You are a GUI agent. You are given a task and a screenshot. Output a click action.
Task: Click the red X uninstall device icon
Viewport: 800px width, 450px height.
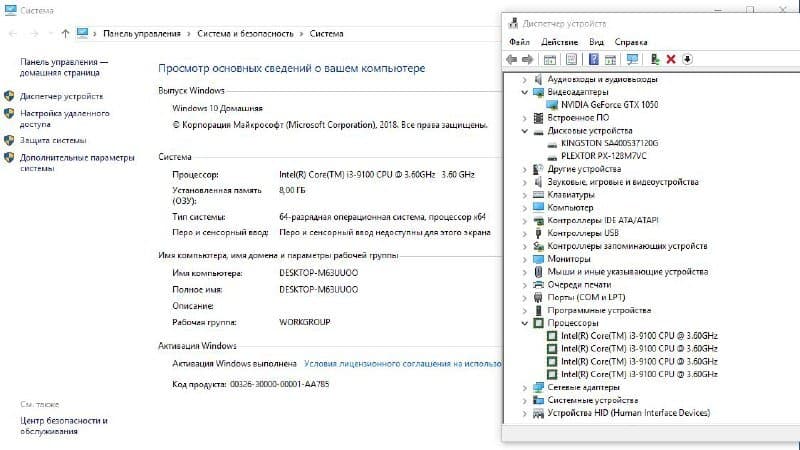671,59
